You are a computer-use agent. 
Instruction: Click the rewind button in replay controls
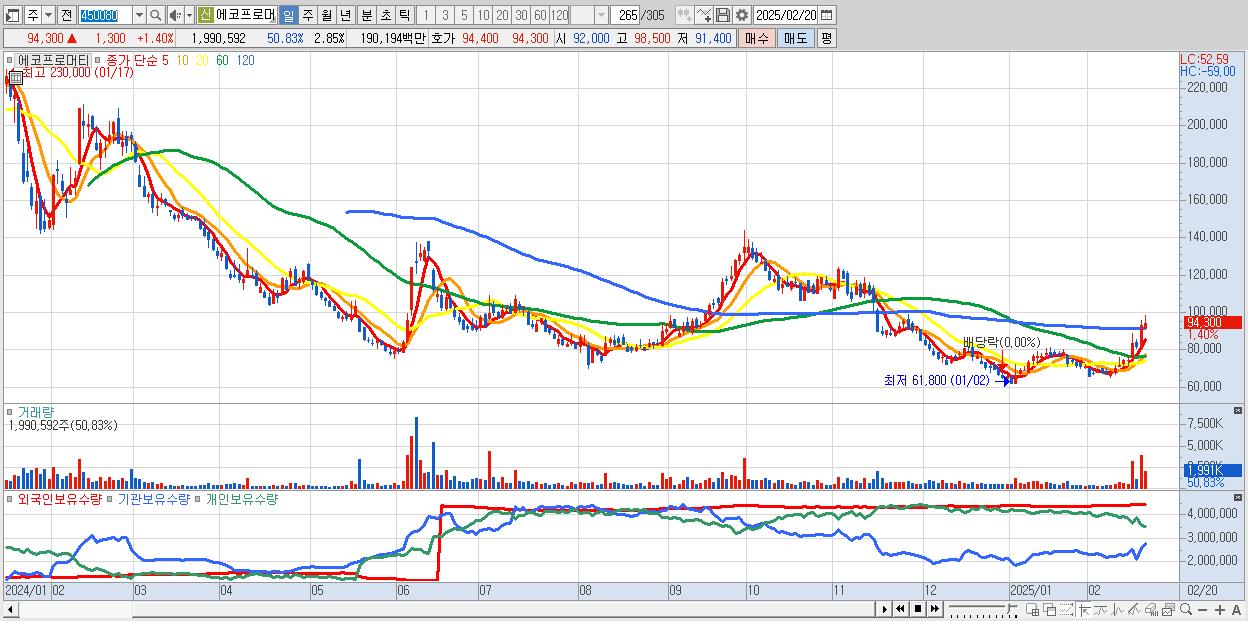click(x=901, y=608)
